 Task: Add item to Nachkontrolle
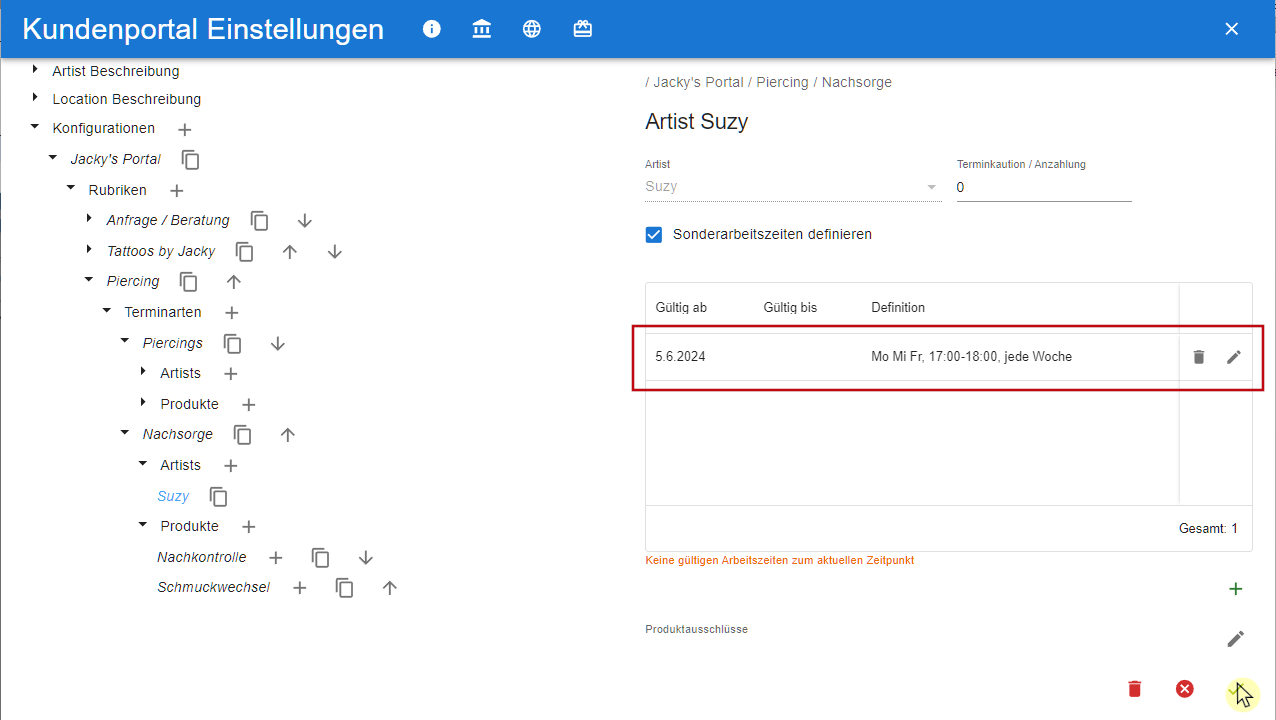276,558
